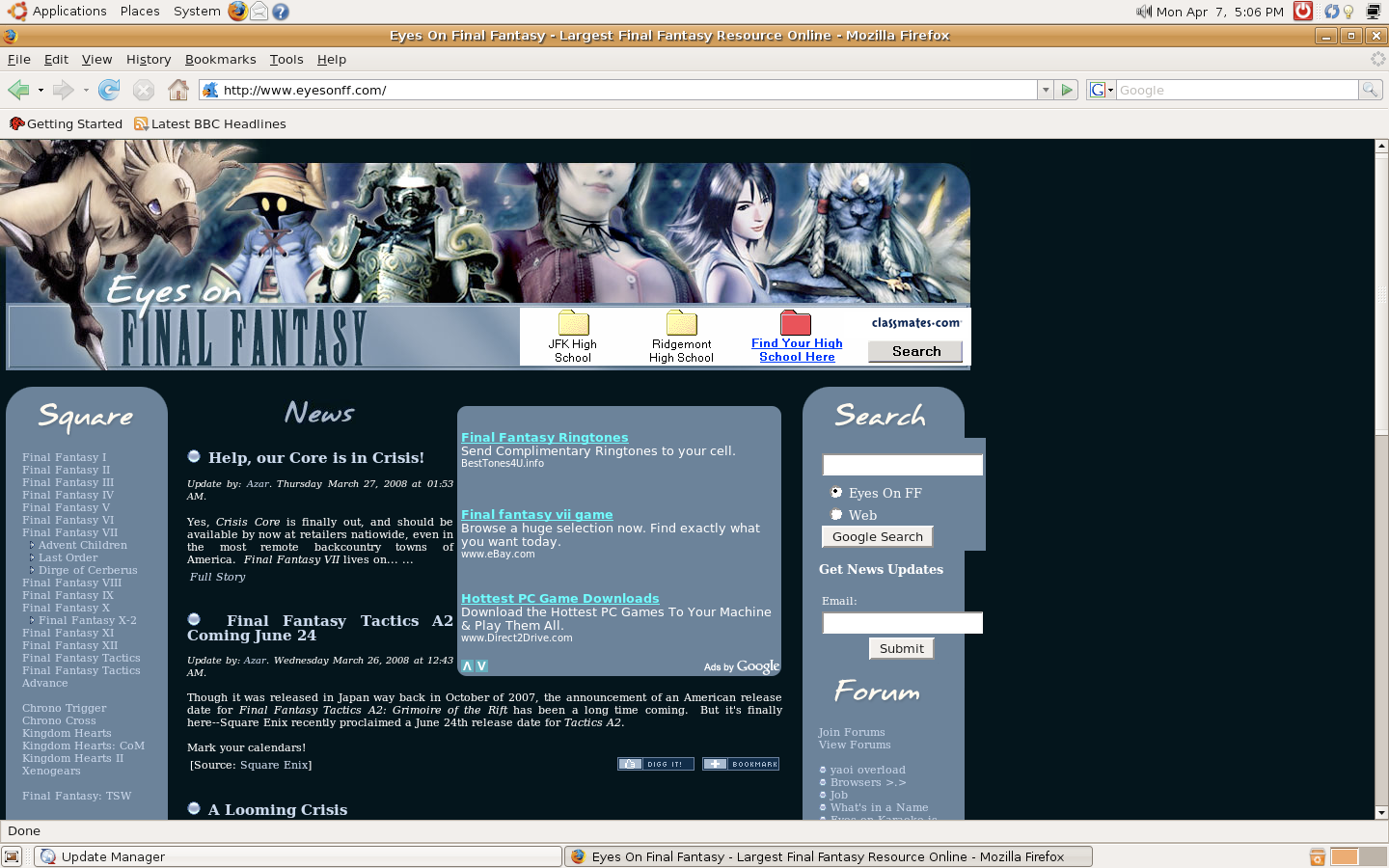The height and width of the screenshot is (868, 1389).
Task: Click the Show Desktop icon in the bottom panel
Action: coord(12,856)
